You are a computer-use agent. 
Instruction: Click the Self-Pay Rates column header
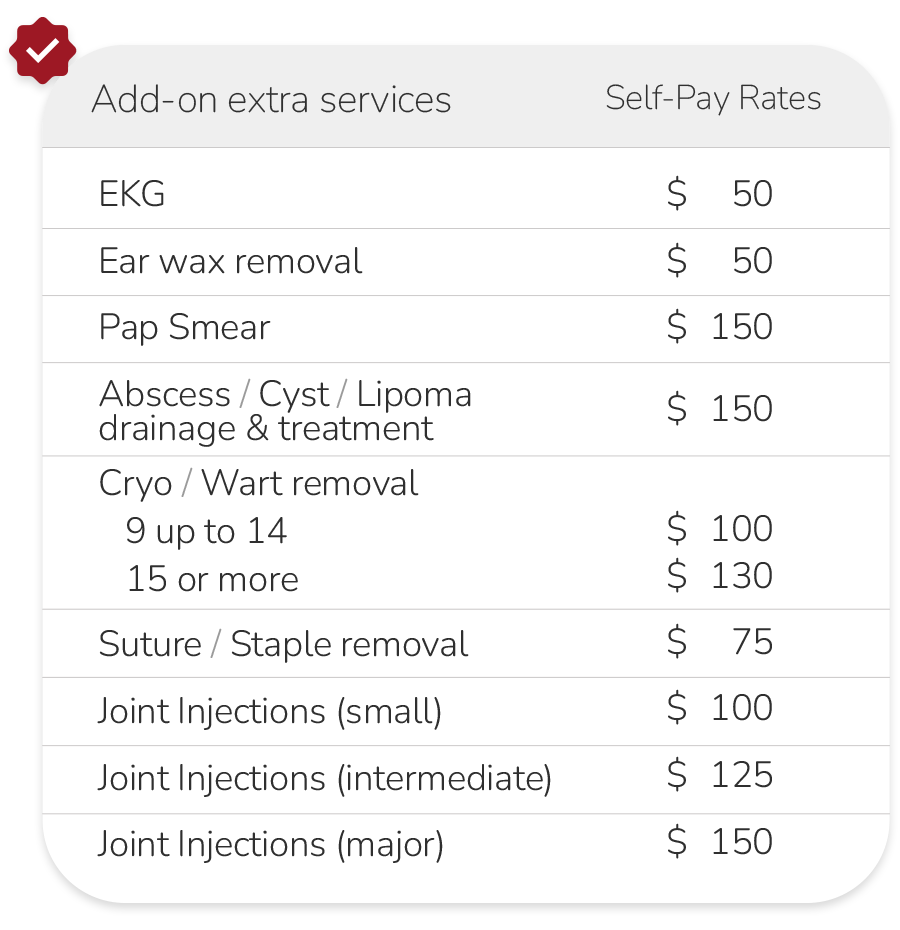(713, 98)
